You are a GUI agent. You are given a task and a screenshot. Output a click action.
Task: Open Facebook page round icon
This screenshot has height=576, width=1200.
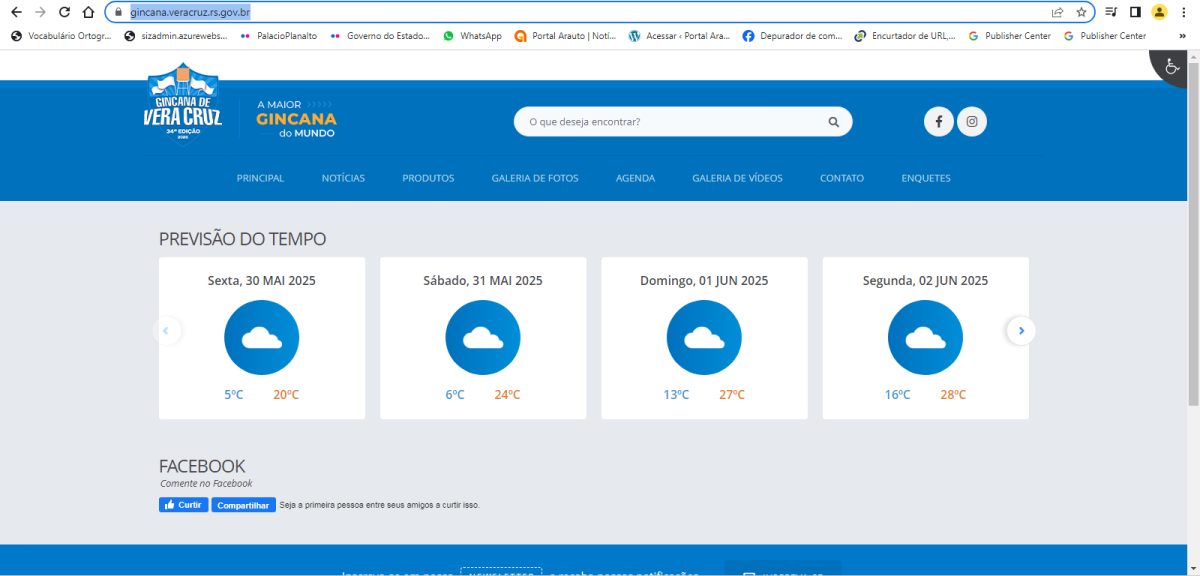click(x=939, y=122)
